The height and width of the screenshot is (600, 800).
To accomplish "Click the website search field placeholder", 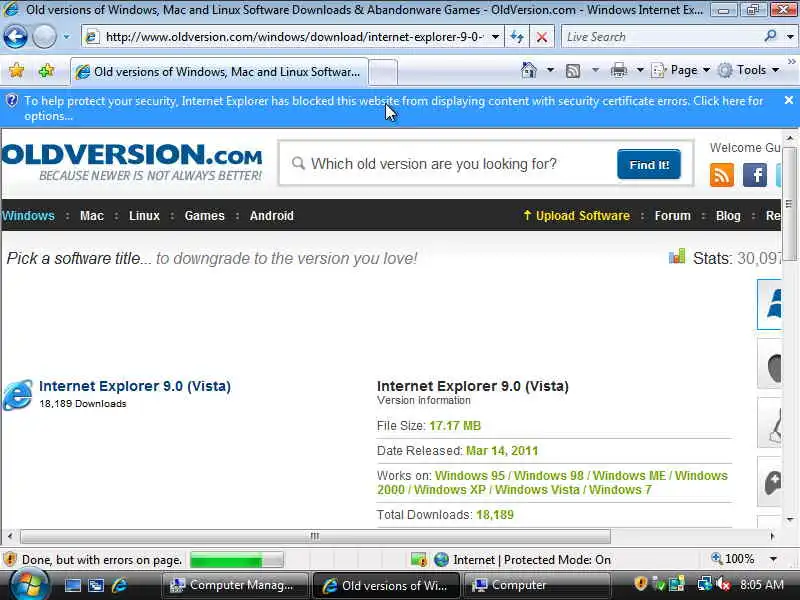I will pyautogui.click(x=434, y=164).
